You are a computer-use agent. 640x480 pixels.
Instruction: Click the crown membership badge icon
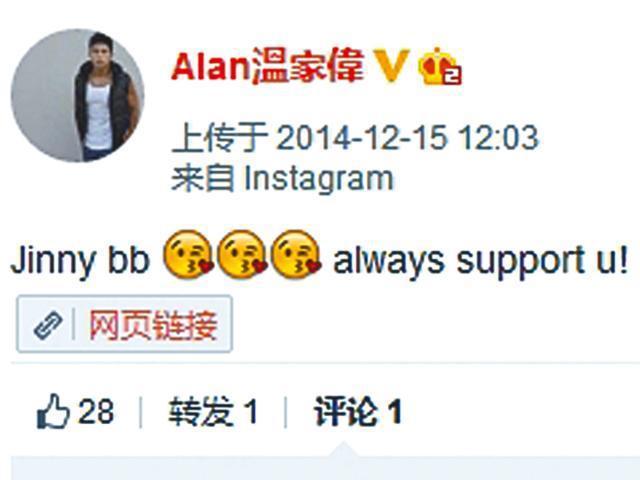coord(440,67)
